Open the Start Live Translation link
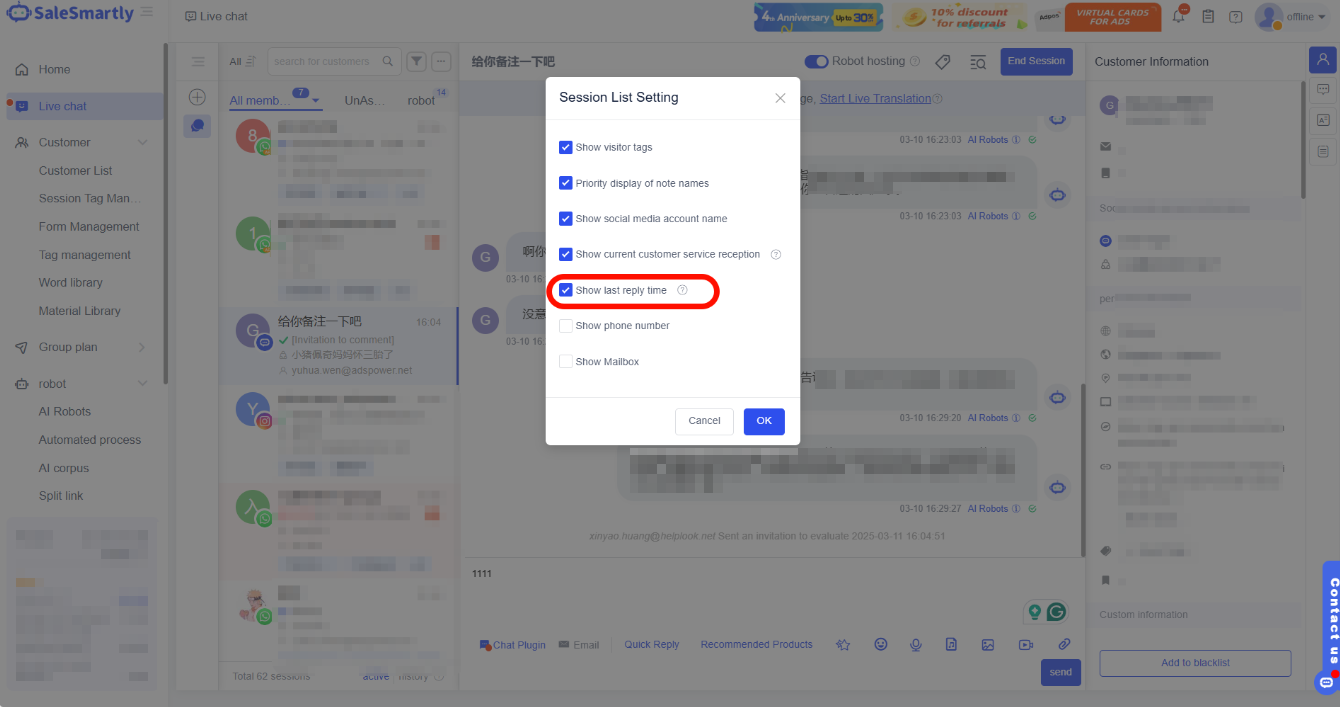The image size is (1340, 707). [875, 99]
